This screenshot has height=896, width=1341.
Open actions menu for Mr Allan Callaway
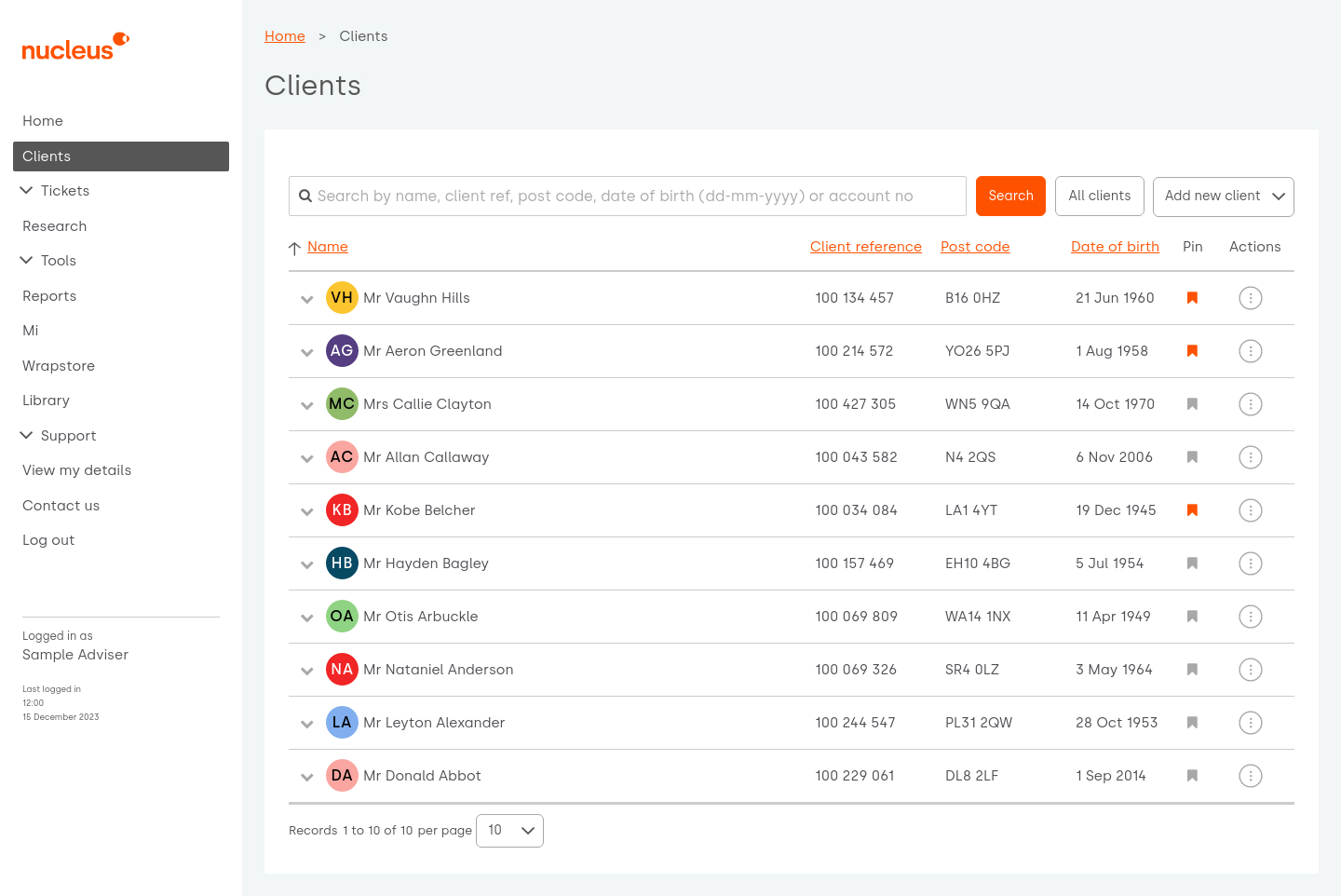point(1251,457)
